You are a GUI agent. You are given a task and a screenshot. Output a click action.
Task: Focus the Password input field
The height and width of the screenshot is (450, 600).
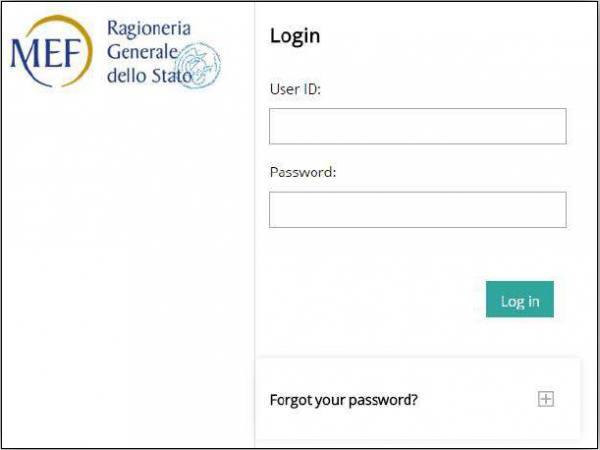click(417, 210)
